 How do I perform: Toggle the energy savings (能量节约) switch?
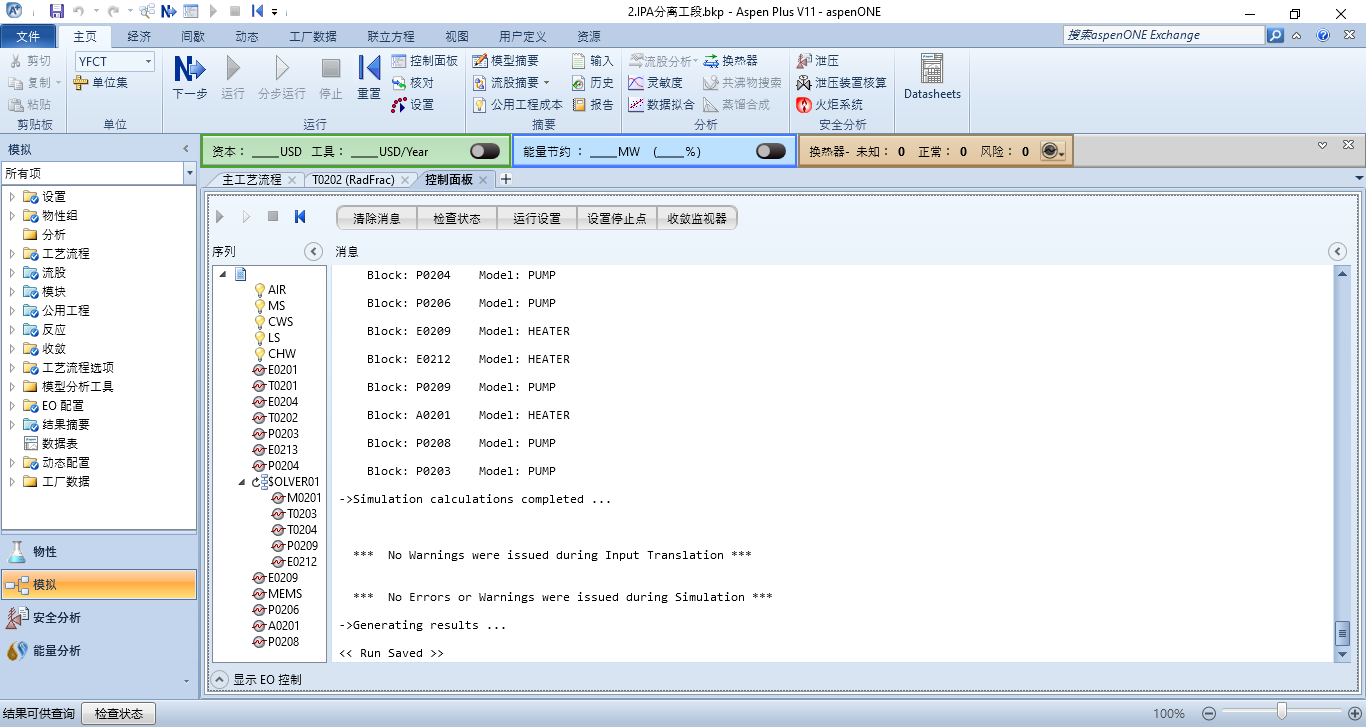tap(771, 151)
